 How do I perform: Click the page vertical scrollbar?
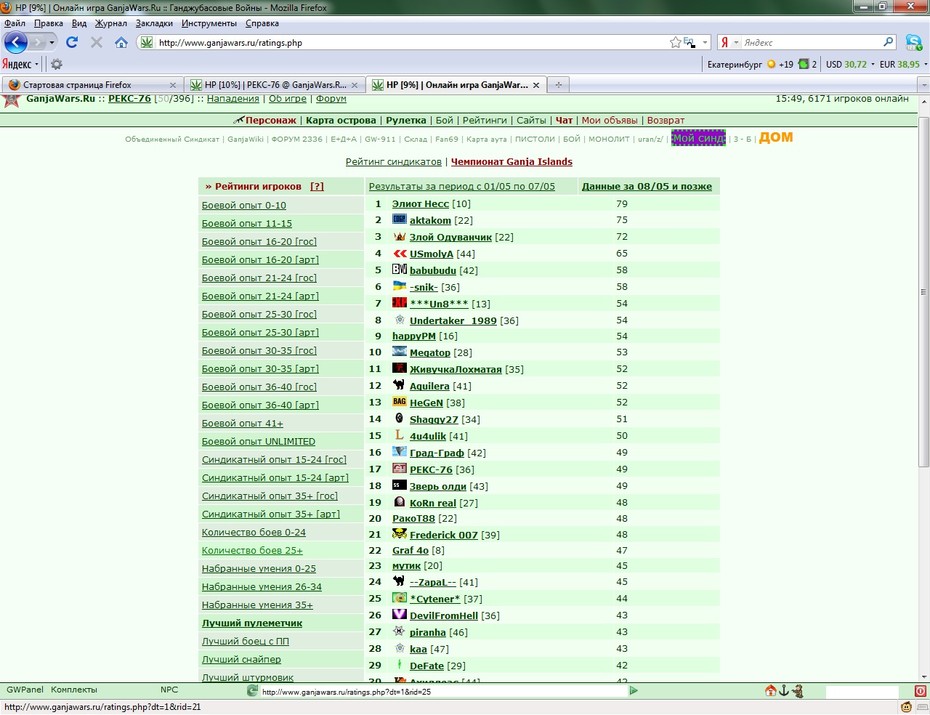pos(923,291)
